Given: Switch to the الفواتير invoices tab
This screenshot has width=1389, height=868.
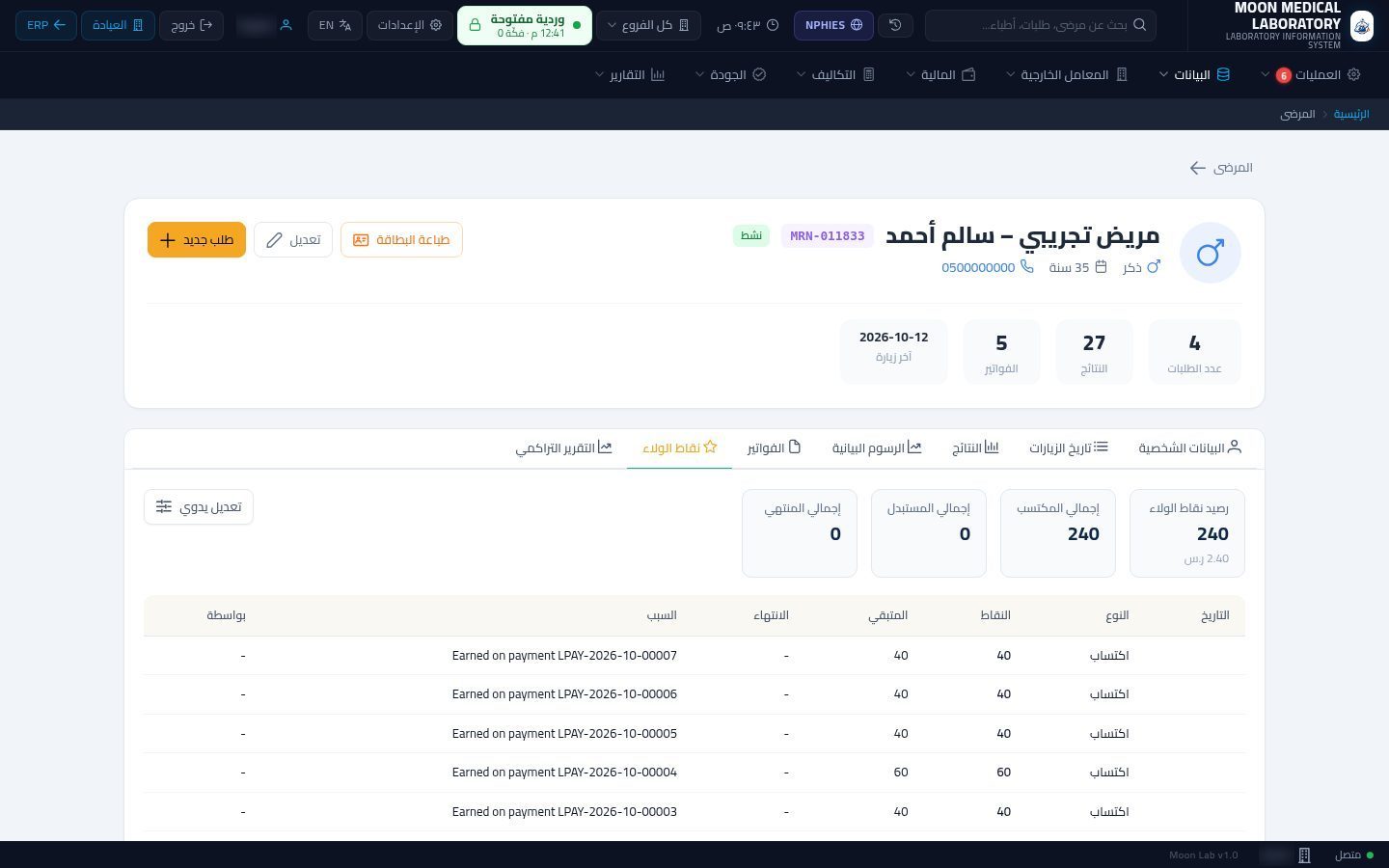Looking at the screenshot, I should click(774, 448).
